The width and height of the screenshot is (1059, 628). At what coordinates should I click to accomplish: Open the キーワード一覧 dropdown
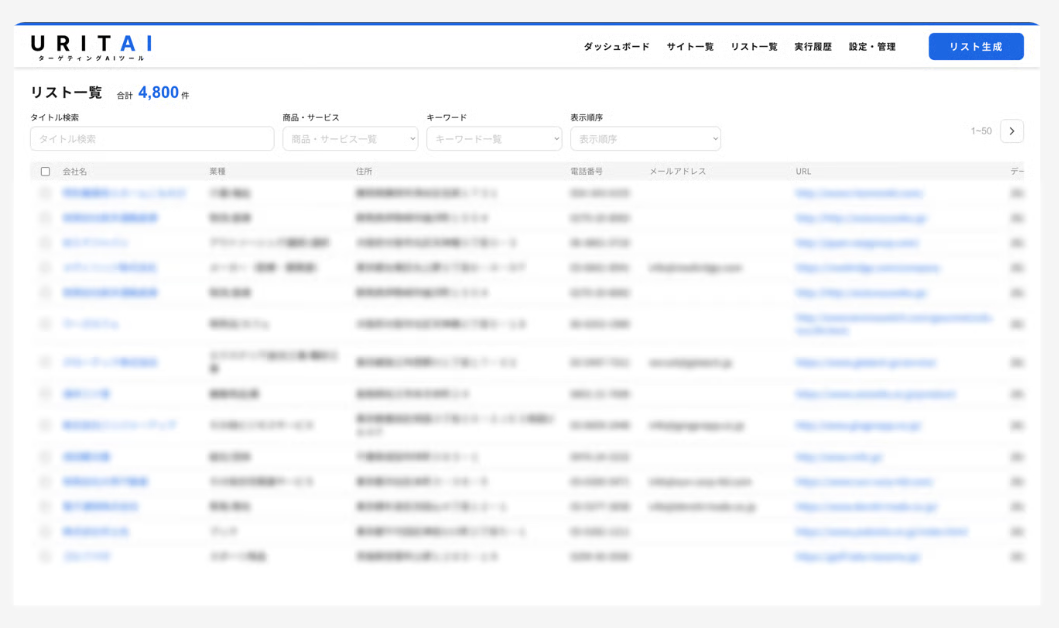[x=494, y=139]
